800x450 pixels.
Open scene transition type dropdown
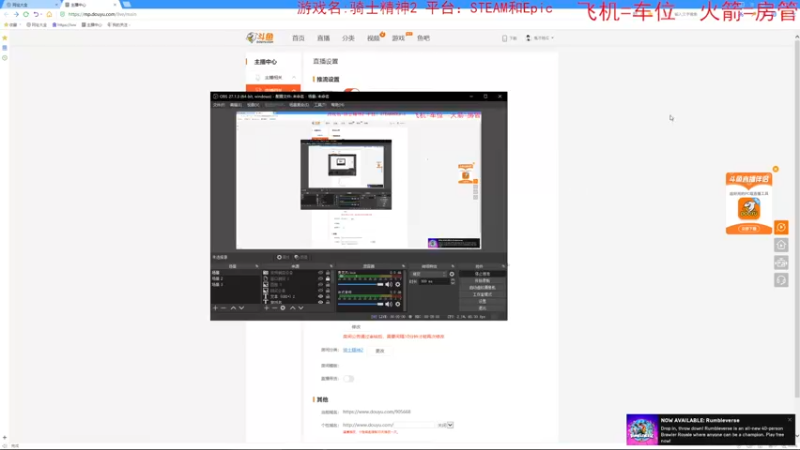click(429, 274)
